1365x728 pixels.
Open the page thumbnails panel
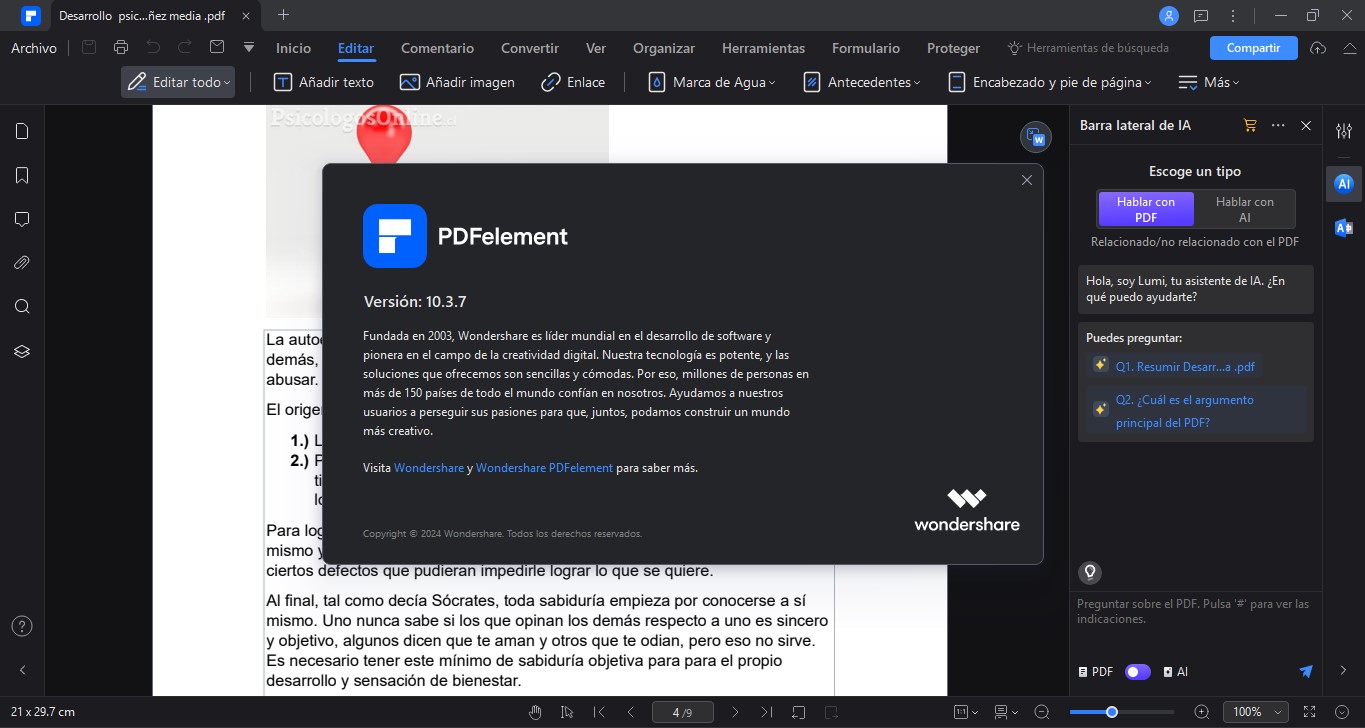pyautogui.click(x=22, y=131)
